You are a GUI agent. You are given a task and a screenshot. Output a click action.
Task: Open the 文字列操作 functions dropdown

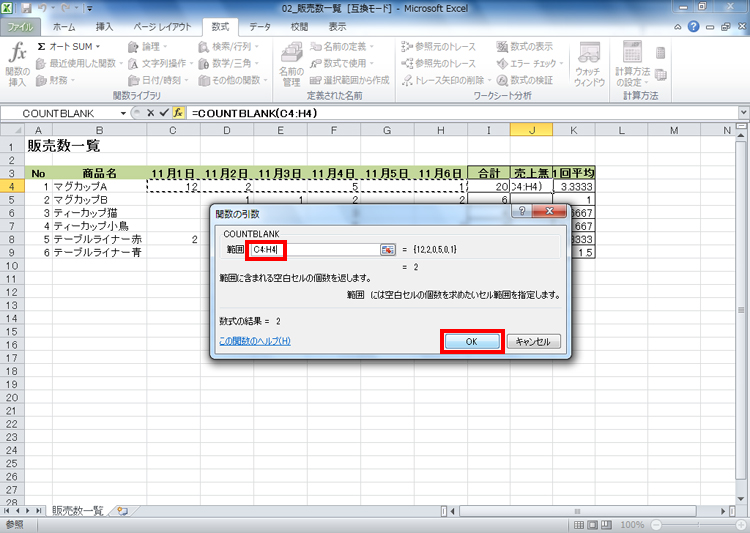160,63
